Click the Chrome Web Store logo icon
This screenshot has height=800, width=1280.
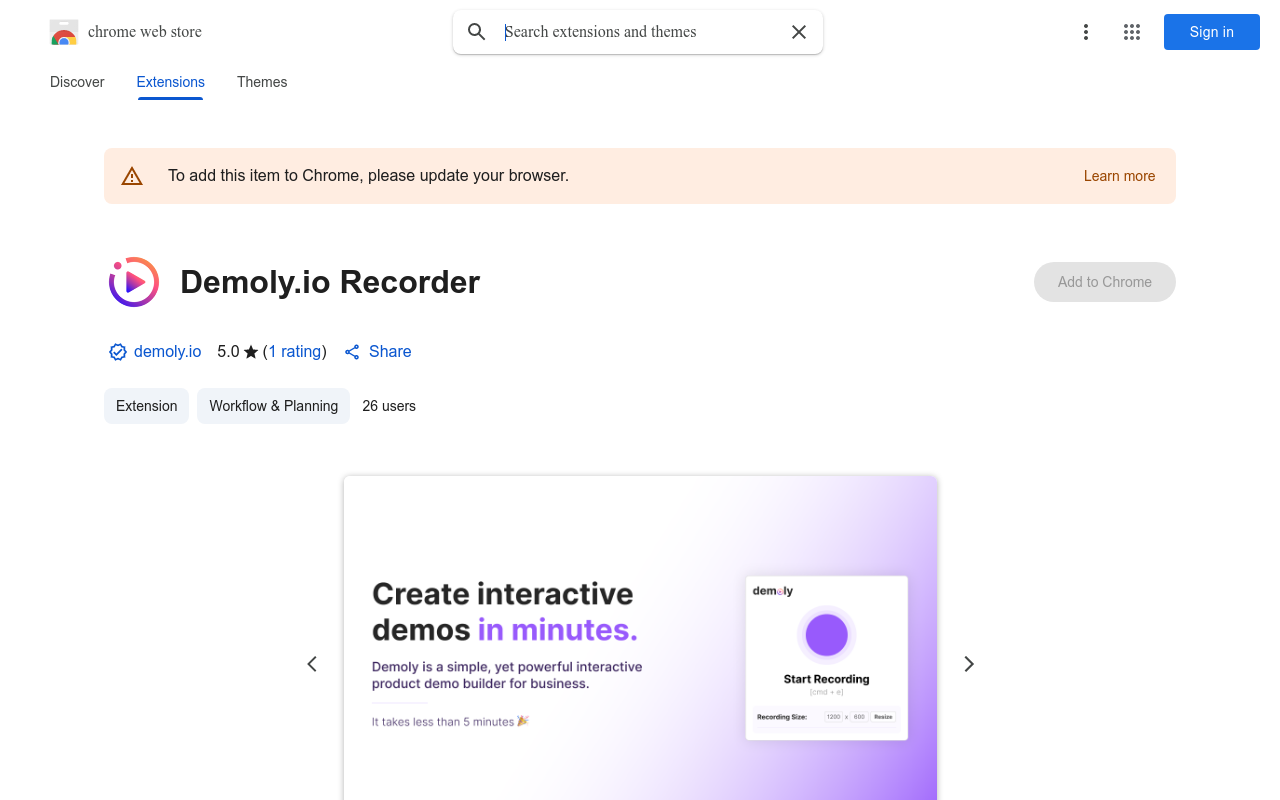[64, 32]
